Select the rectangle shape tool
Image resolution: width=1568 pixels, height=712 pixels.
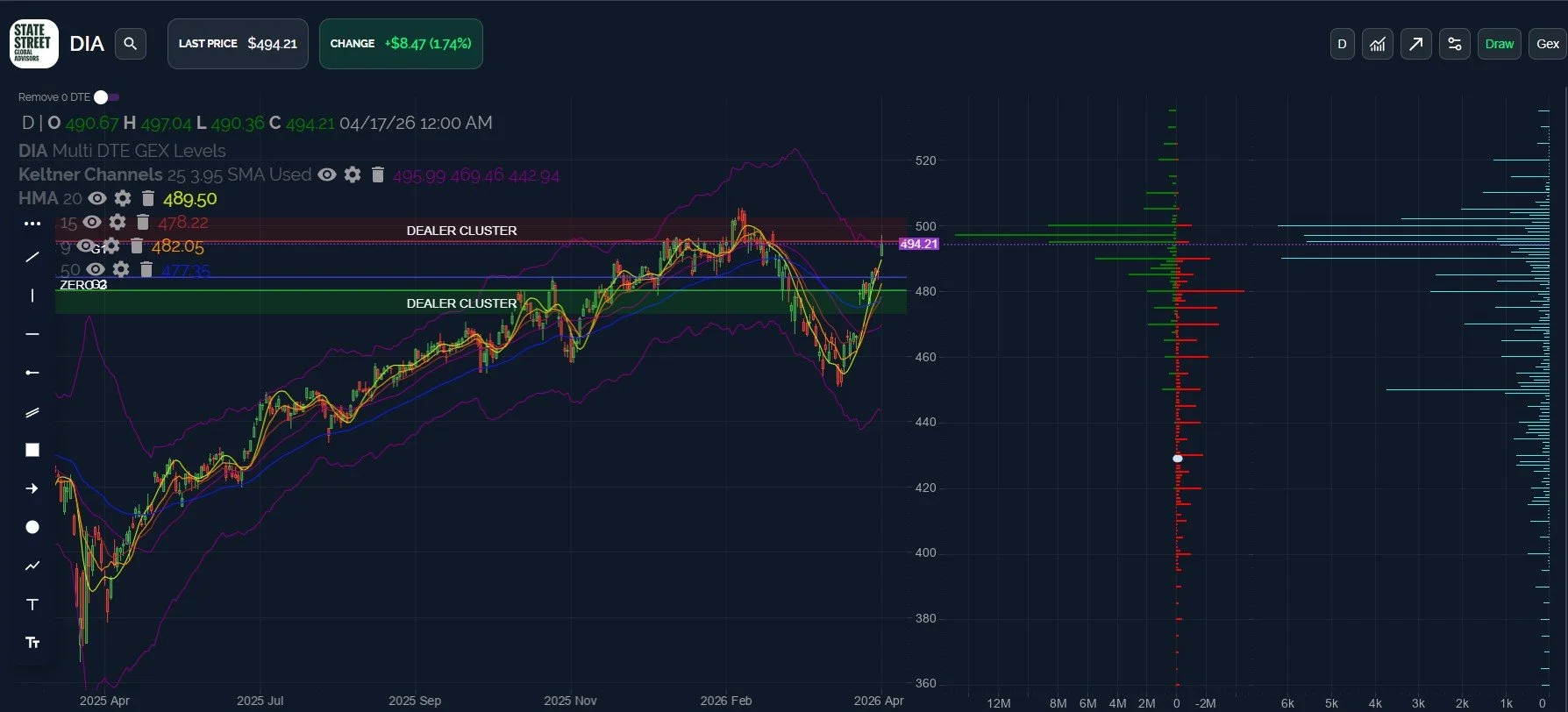click(x=32, y=450)
